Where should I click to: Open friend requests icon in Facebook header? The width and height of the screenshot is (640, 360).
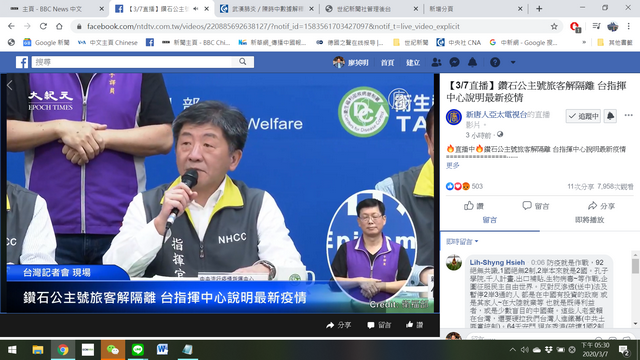(436, 62)
